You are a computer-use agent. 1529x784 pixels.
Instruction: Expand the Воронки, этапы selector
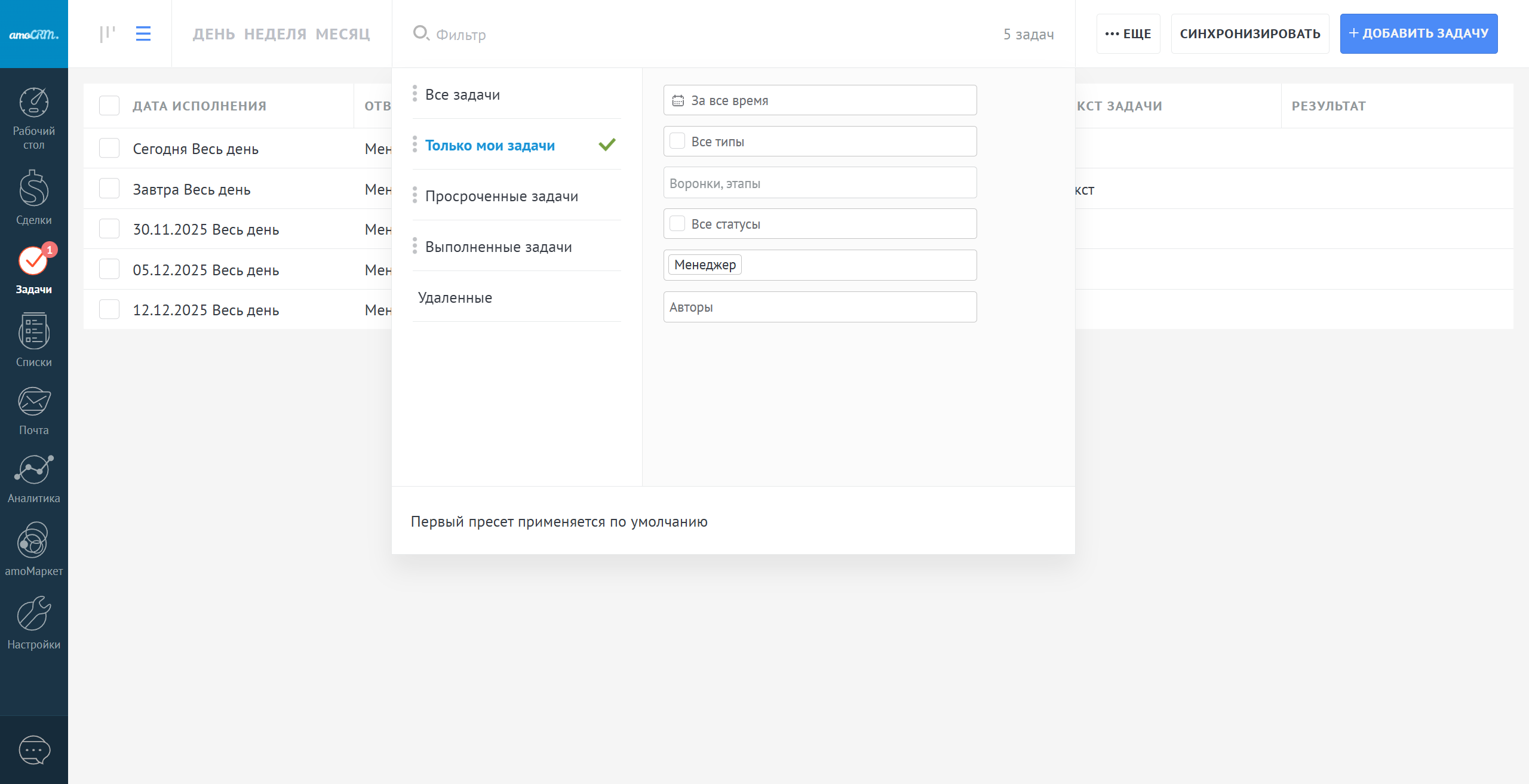click(819, 183)
